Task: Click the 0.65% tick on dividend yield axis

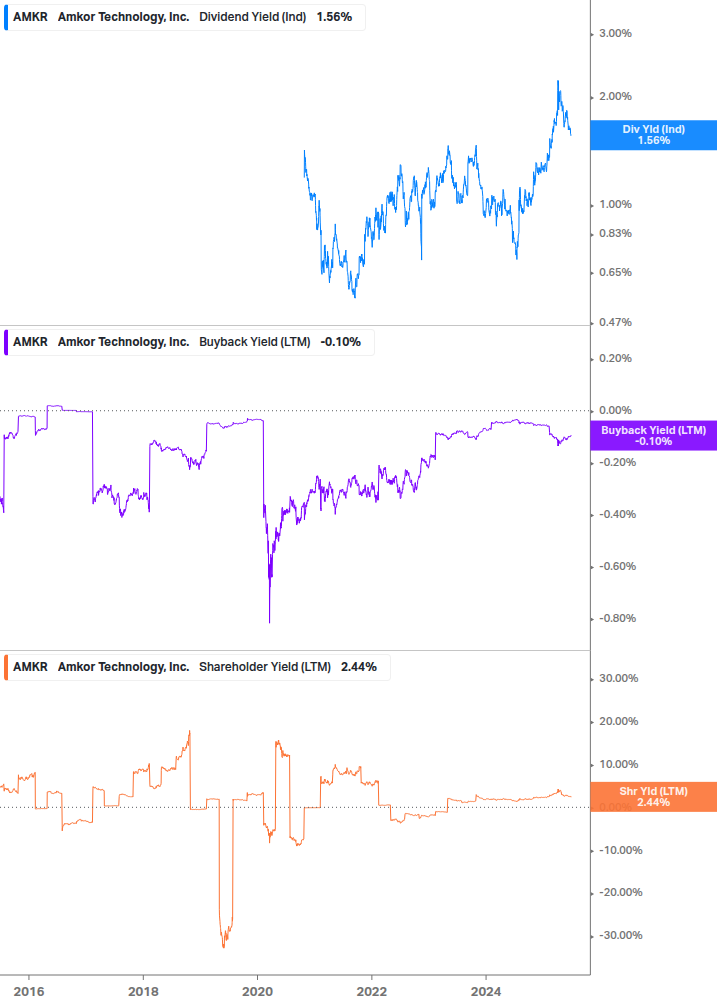Action: 615,272
